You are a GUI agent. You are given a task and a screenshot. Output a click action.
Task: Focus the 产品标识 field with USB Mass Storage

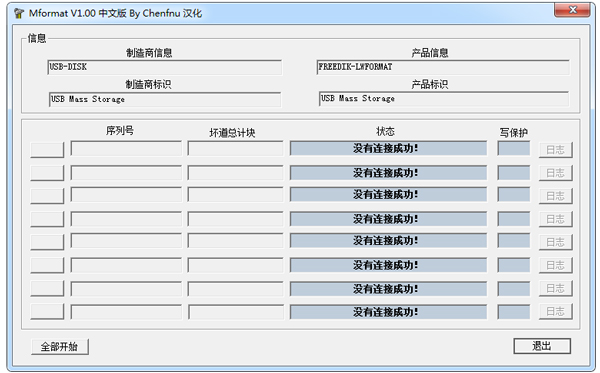(444, 99)
